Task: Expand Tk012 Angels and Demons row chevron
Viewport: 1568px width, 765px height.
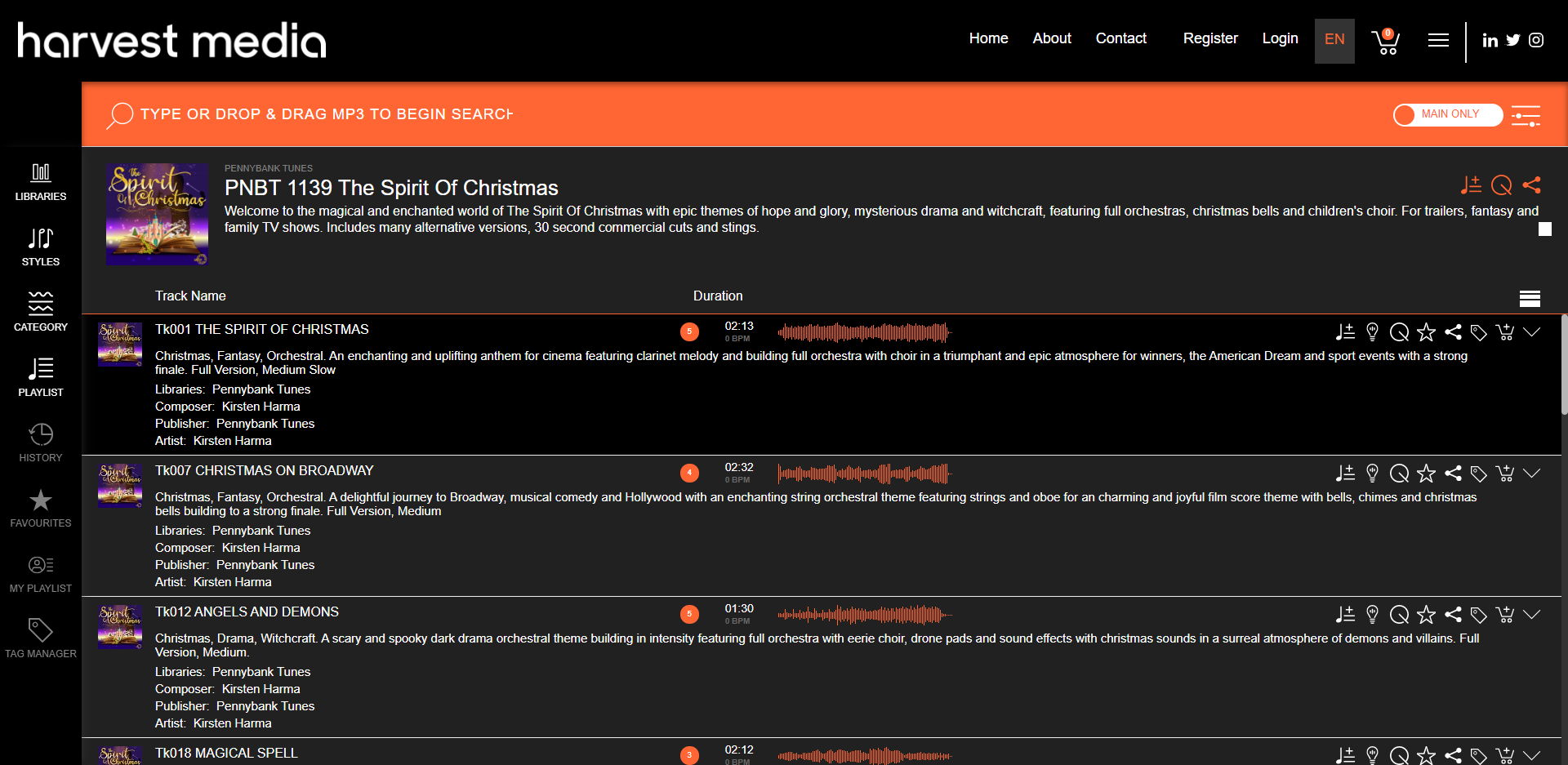Action: [1532, 614]
